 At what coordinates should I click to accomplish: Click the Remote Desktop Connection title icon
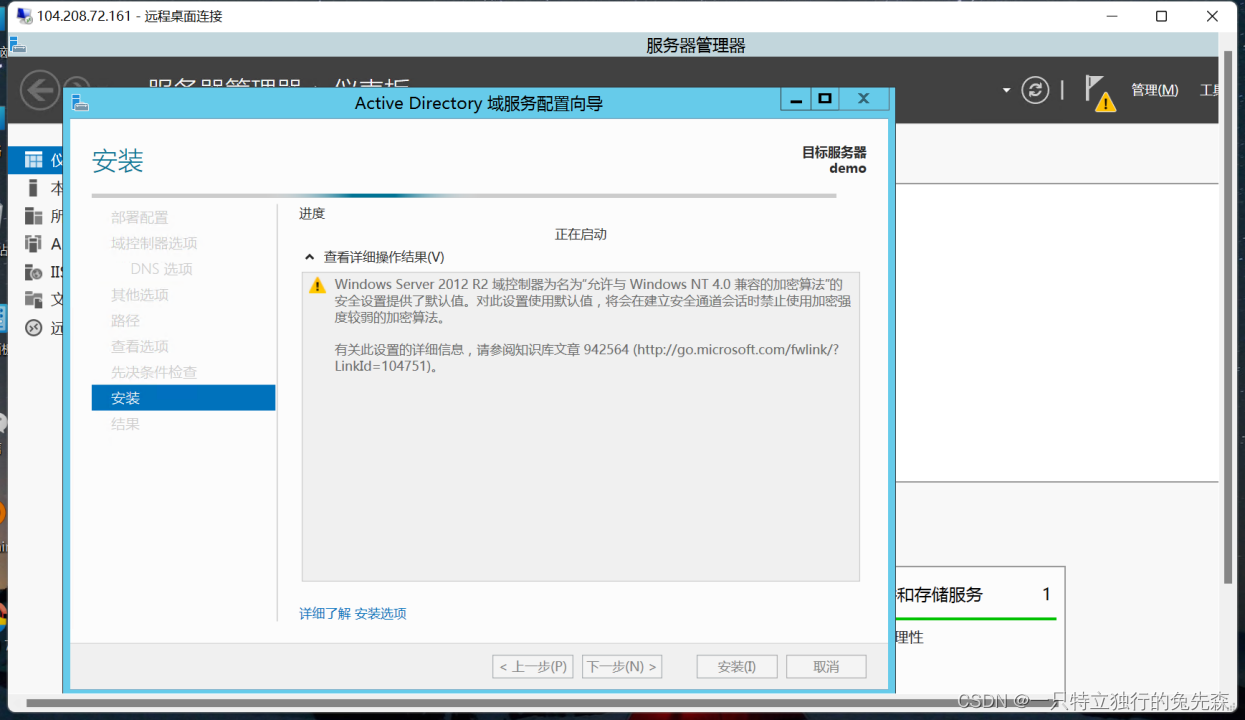point(24,16)
